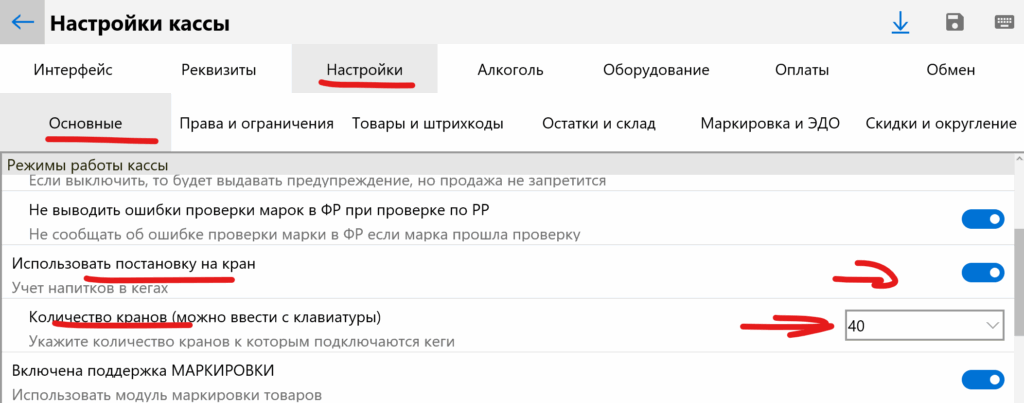The image size is (1024, 403).
Task: Switch to 'Маркировка и ЭДО' sub-tab
Action: 770,124
